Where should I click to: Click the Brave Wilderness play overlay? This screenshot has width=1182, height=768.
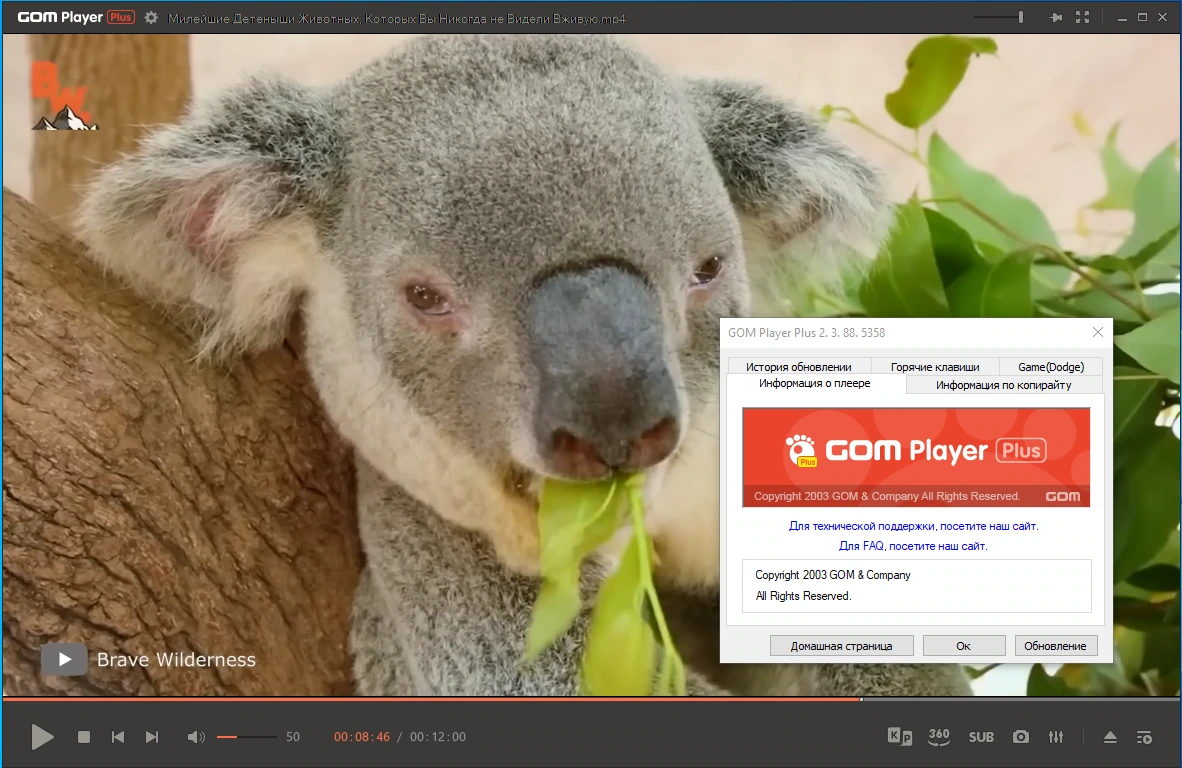tap(64, 659)
